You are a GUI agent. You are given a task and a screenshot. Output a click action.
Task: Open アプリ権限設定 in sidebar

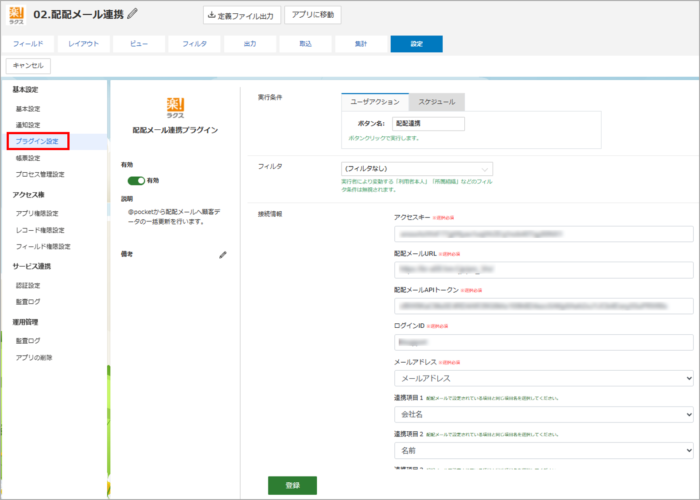pos(37,213)
